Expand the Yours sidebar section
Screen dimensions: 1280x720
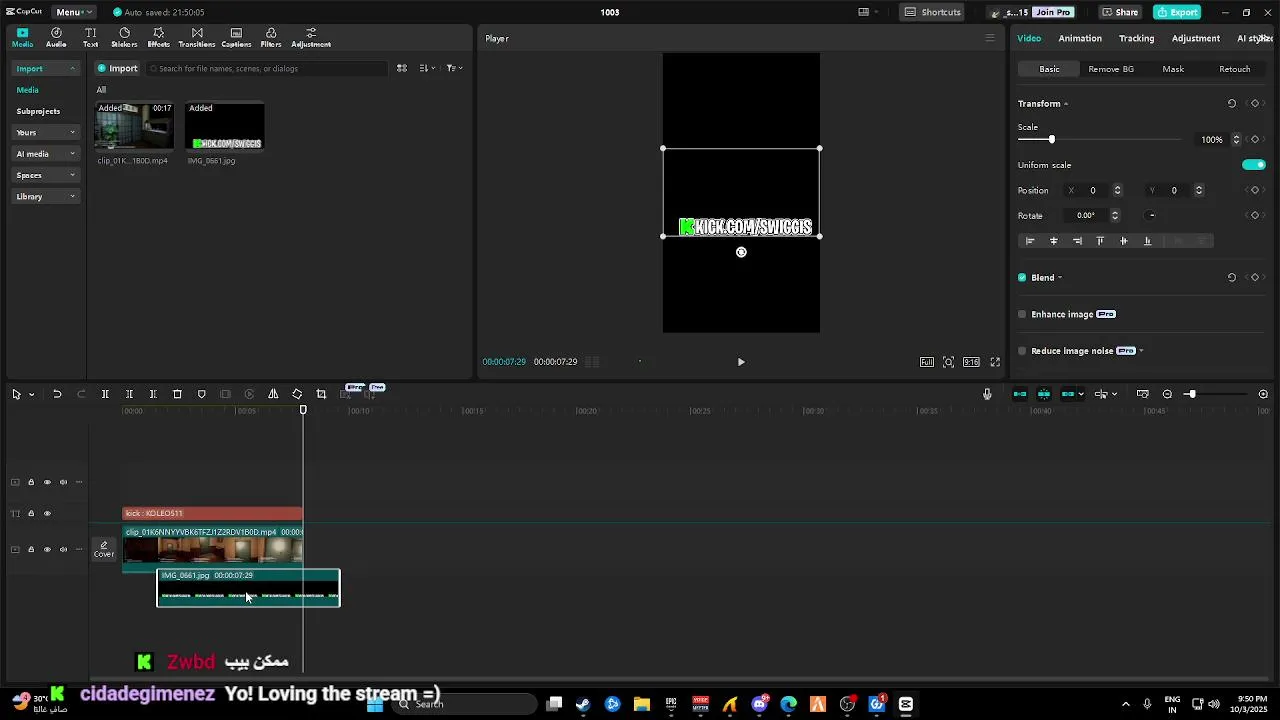point(46,133)
